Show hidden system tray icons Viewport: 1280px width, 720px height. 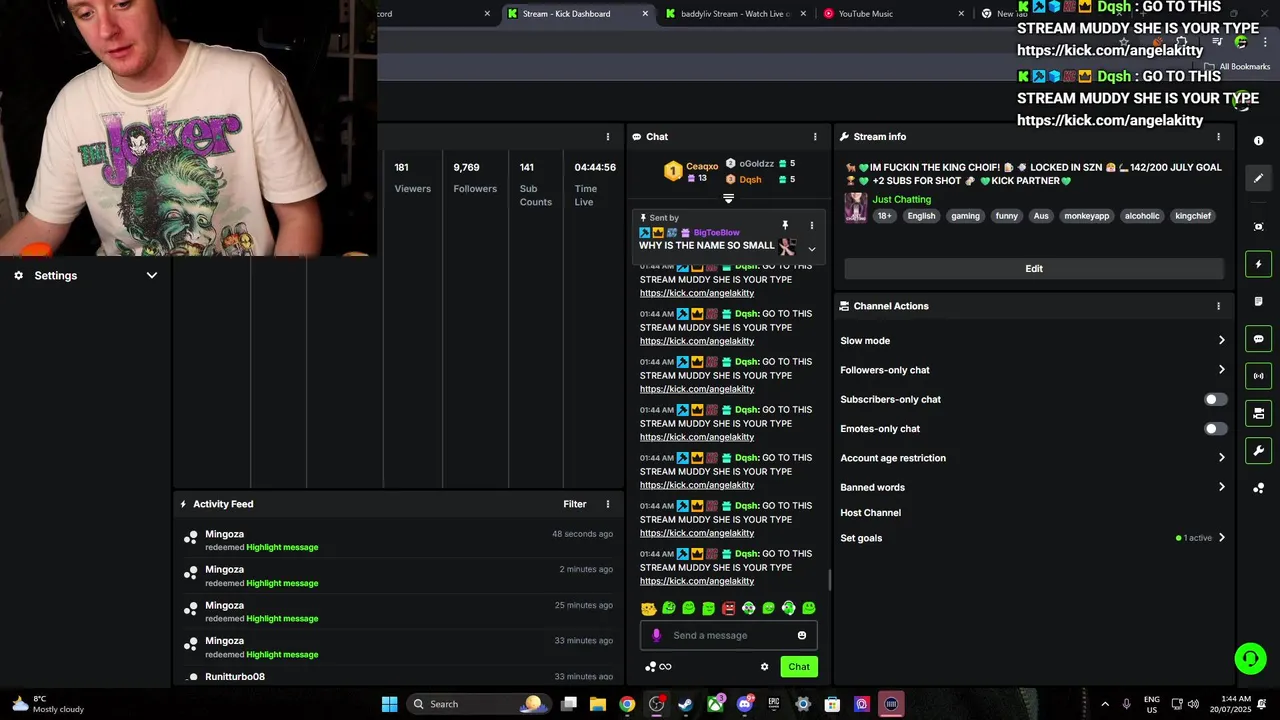pyautogui.click(x=1105, y=704)
